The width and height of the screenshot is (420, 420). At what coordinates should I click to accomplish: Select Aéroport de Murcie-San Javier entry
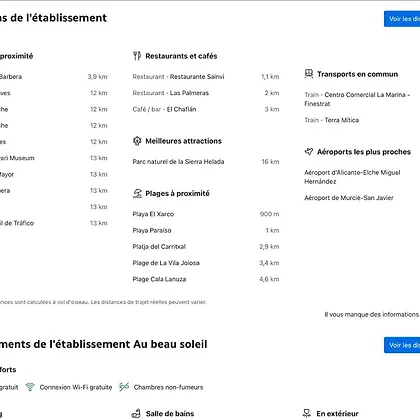pos(349,198)
